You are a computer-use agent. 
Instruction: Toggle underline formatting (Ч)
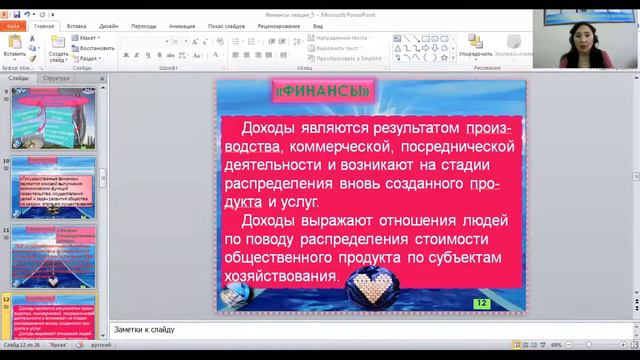pos(148,55)
